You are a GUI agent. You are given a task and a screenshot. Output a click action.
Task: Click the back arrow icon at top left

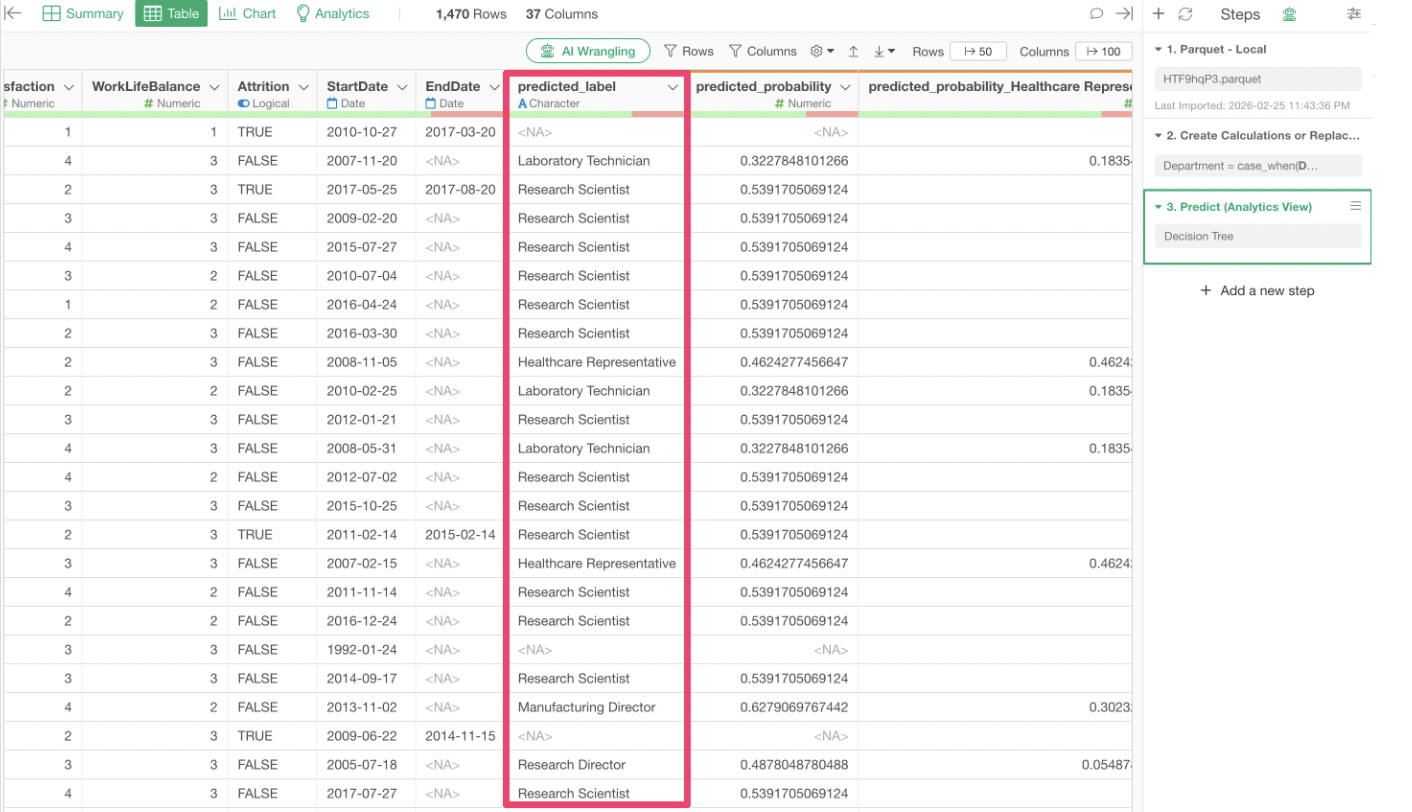(x=14, y=13)
